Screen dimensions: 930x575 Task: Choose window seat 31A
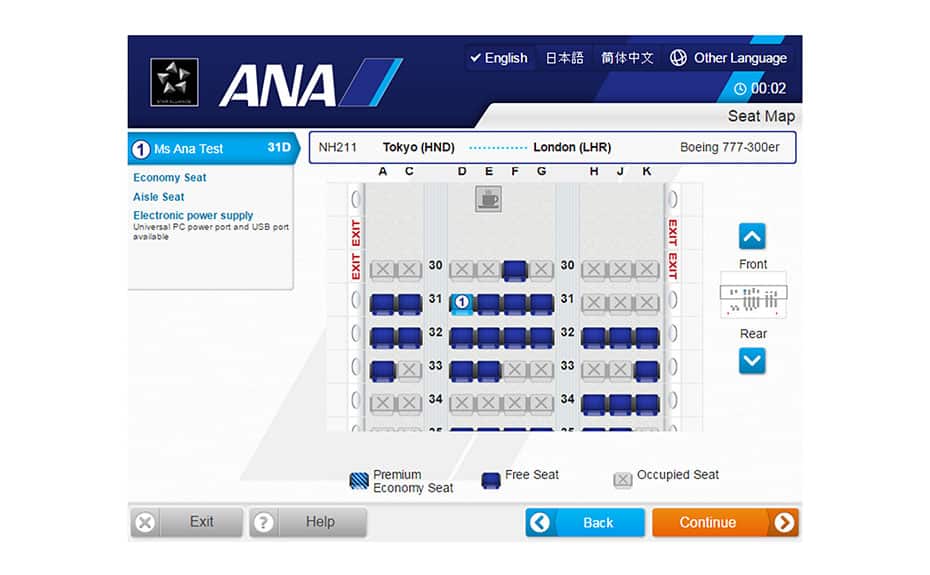[x=382, y=303]
